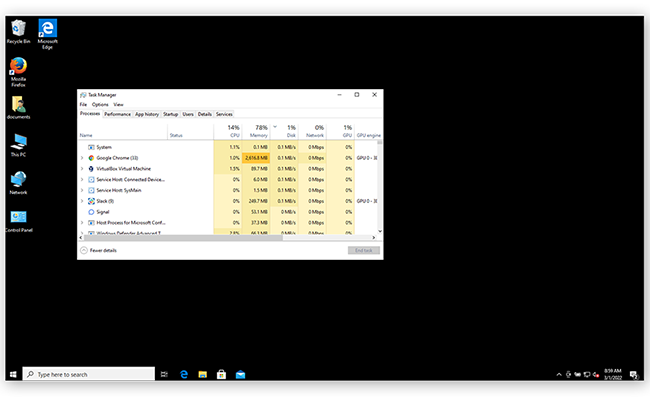Sort processes by the Disk column
The height and width of the screenshot is (400, 650).
coord(284,131)
